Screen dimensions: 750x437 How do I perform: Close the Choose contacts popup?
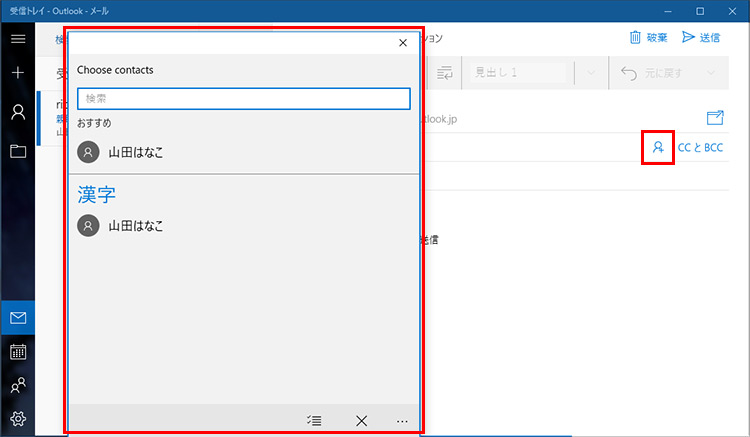[402, 43]
